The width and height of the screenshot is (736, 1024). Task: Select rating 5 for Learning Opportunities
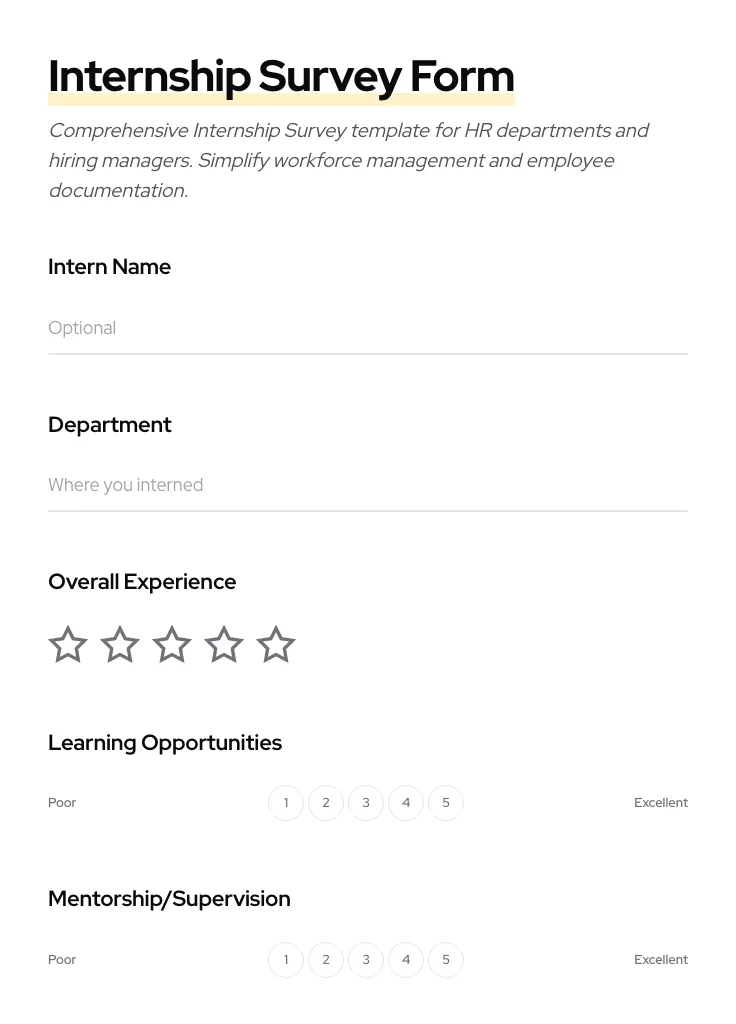(x=446, y=802)
